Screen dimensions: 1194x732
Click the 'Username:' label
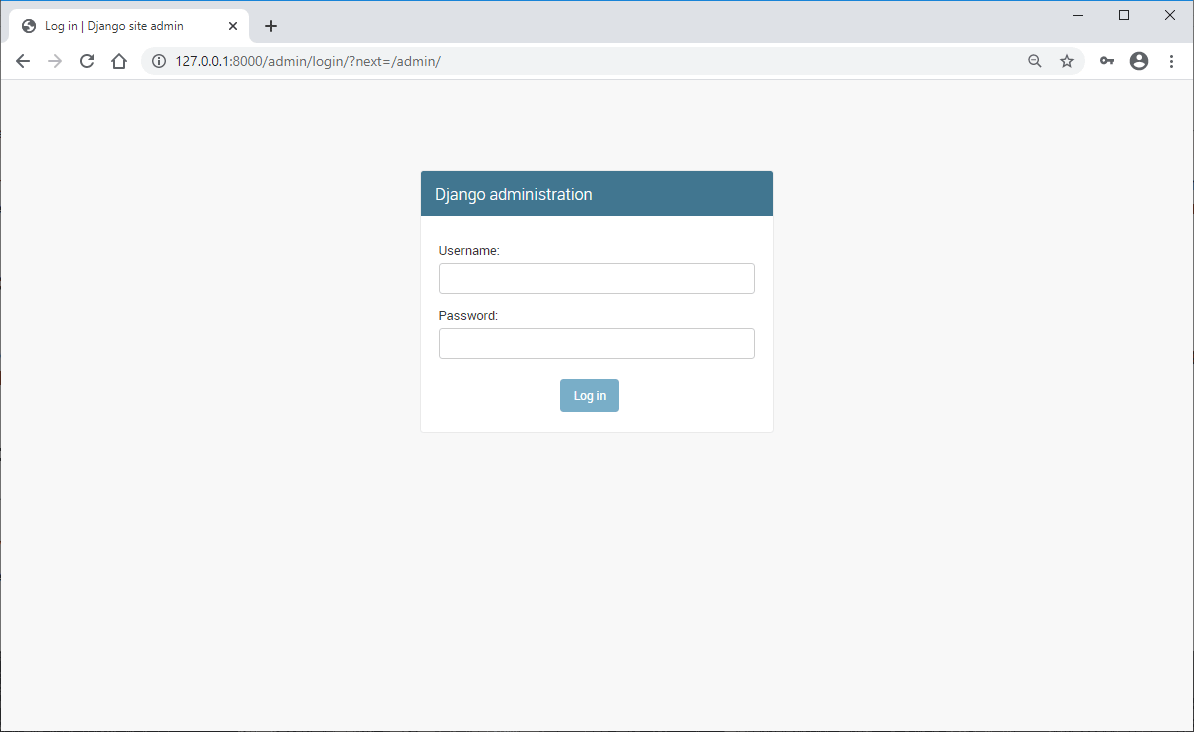pos(469,251)
